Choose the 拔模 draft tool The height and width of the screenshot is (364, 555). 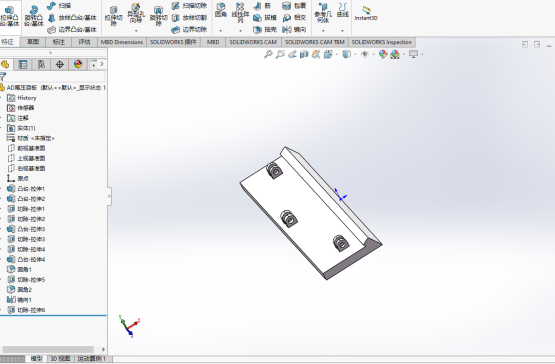pos(265,18)
